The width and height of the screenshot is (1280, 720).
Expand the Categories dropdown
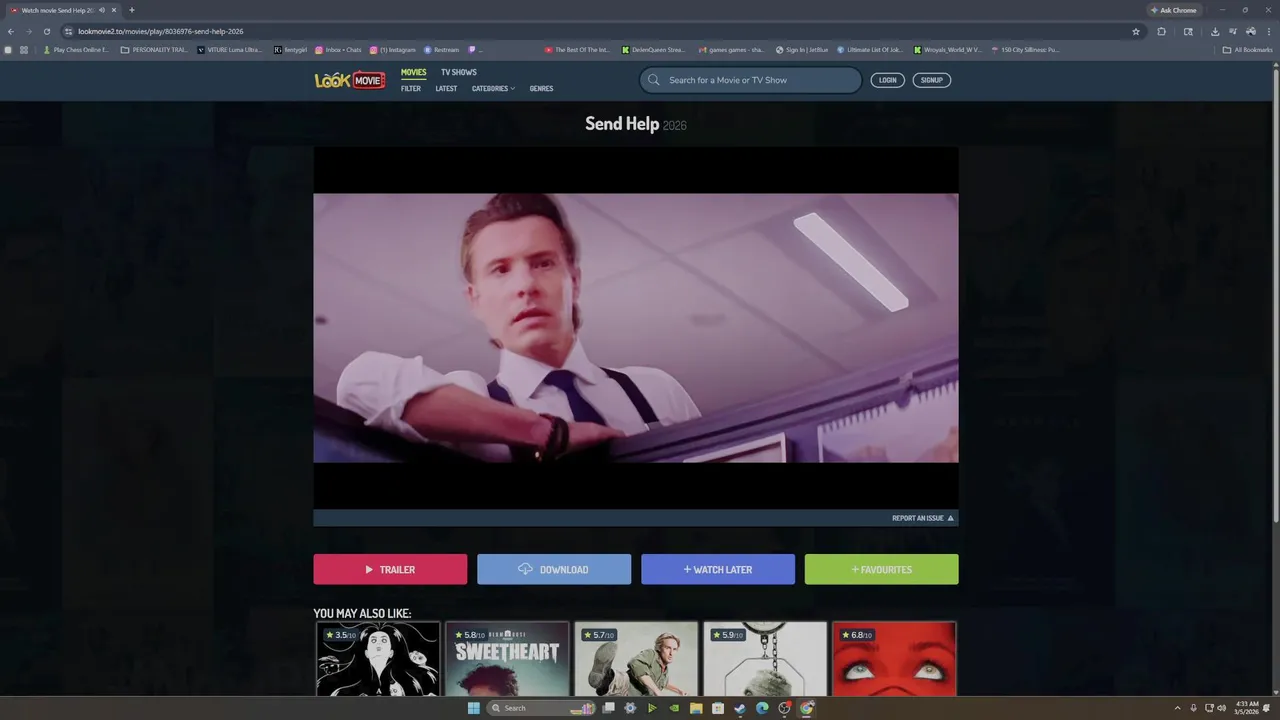click(x=493, y=89)
